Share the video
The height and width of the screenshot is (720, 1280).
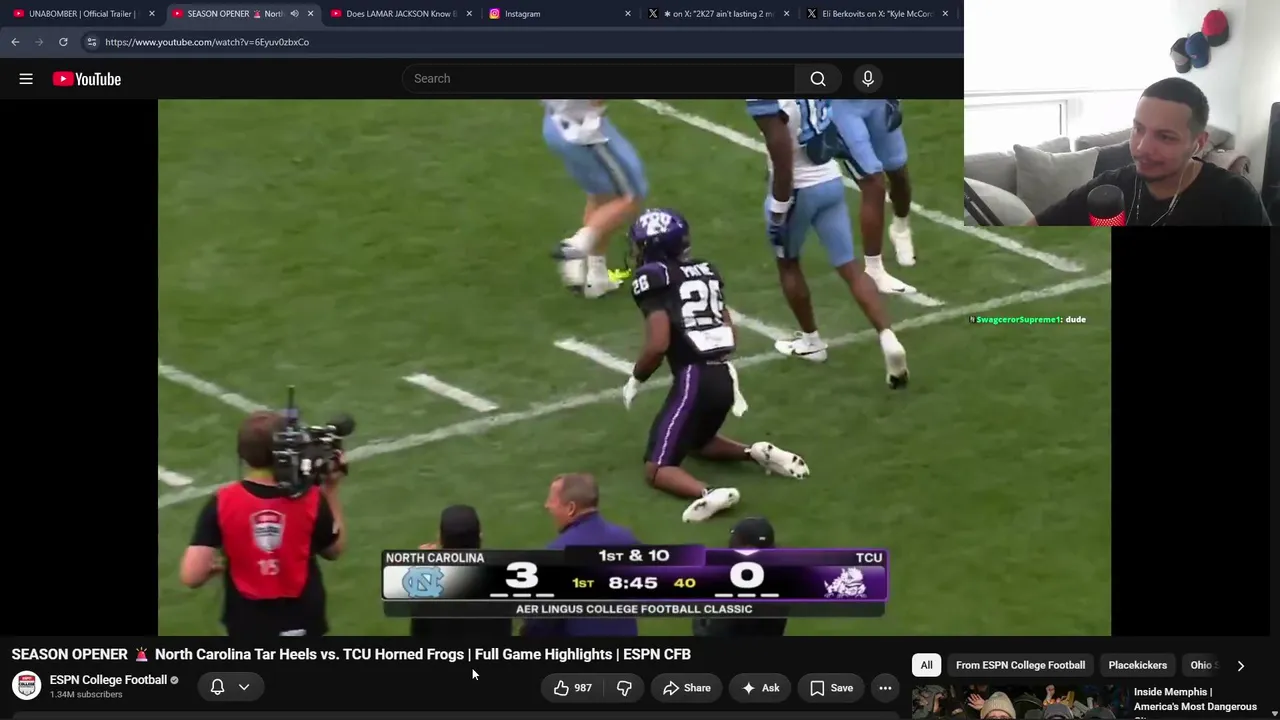click(685, 688)
